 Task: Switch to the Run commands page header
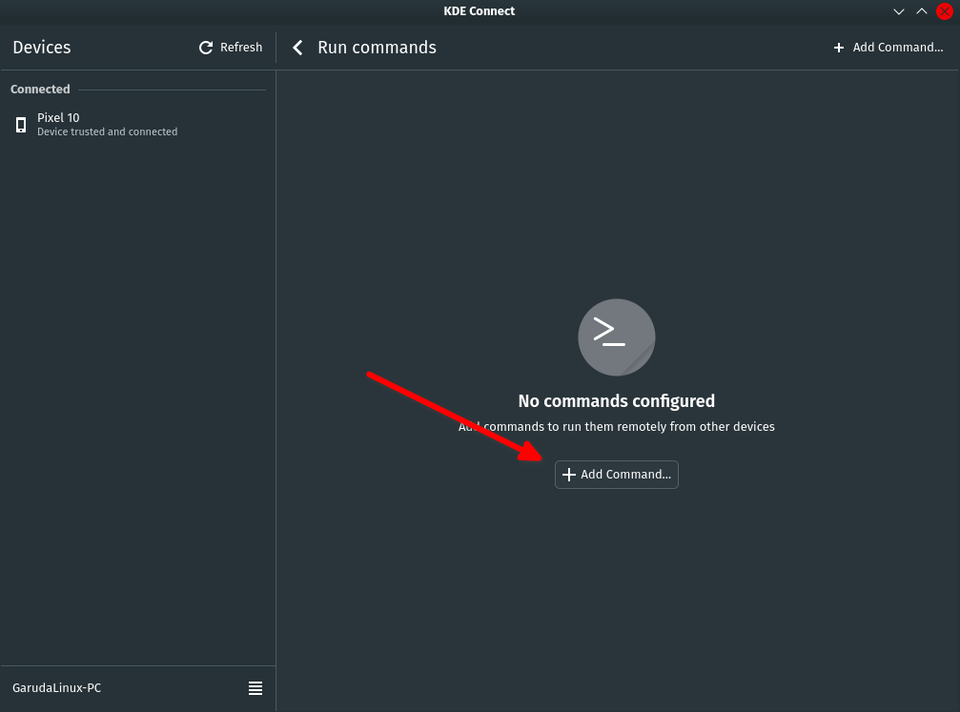click(x=376, y=47)
